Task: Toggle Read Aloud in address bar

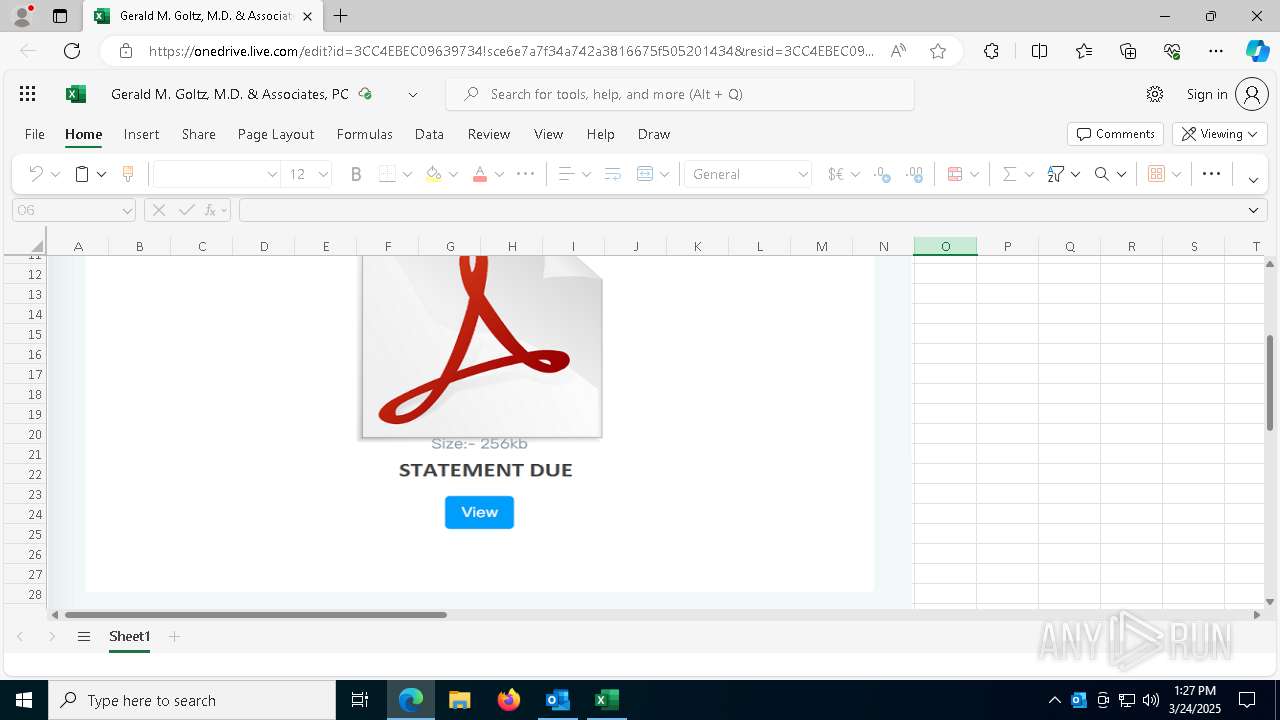Action: click(898, 51)
